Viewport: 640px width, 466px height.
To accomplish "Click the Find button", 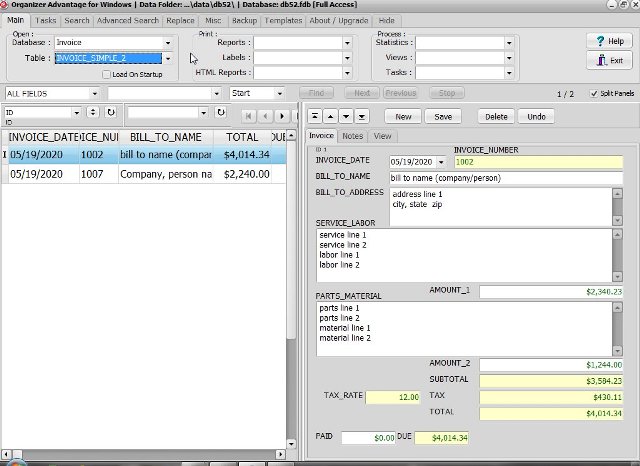I will pyautogui.click(x=316, y=93).
